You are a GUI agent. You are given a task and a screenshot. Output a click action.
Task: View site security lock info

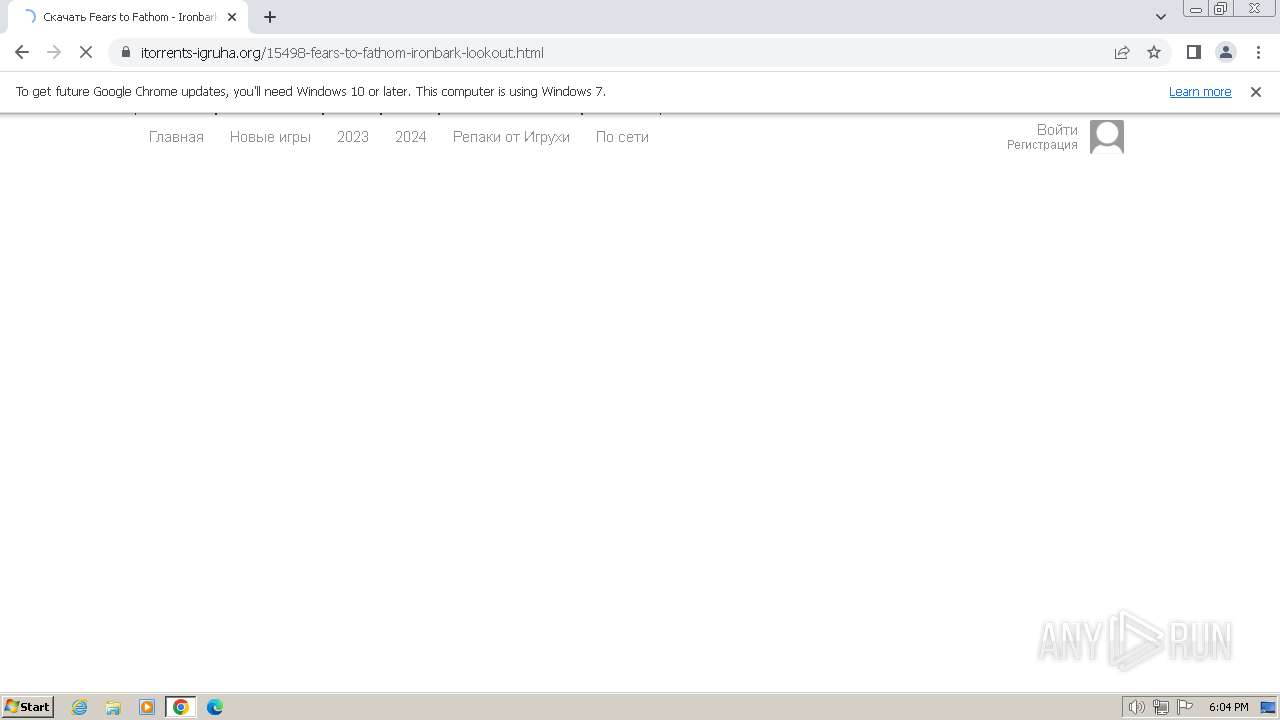click(x=126, y=52)
